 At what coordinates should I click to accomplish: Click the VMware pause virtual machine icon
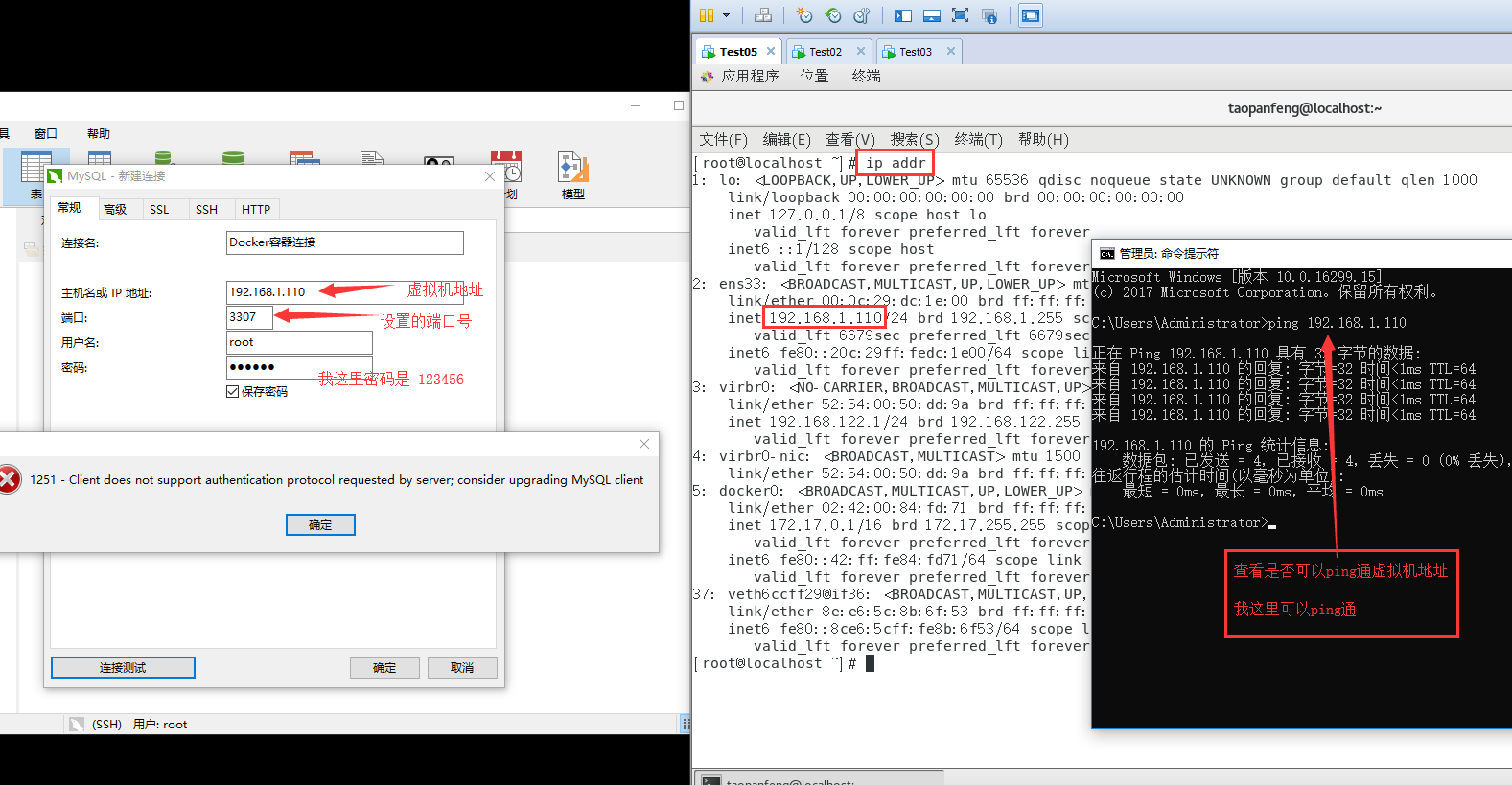point(707,15)
